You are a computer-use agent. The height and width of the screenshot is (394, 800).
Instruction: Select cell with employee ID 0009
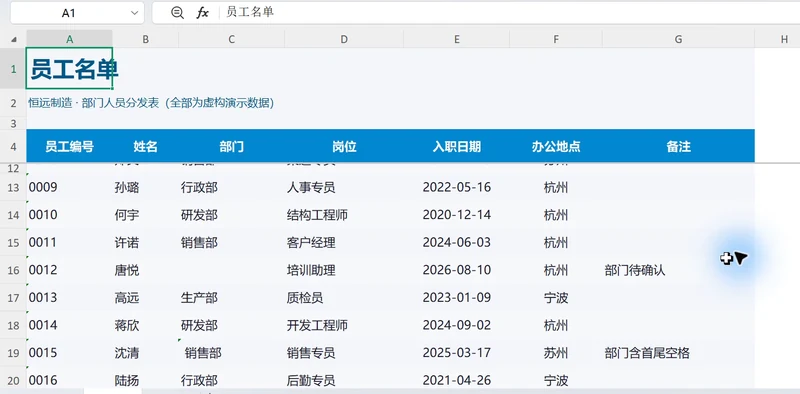[69, 187]
